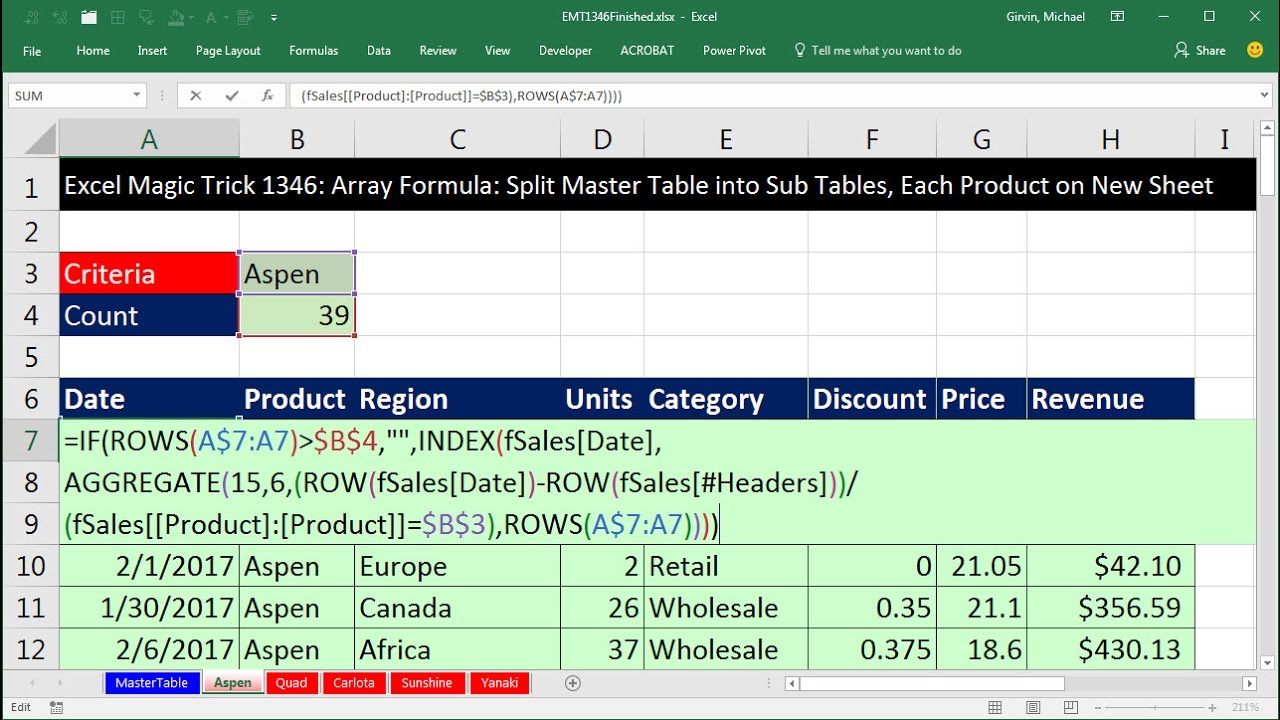Open the Power Pivot ribbon tab
1280x720 pixels.
pos(734,50)
